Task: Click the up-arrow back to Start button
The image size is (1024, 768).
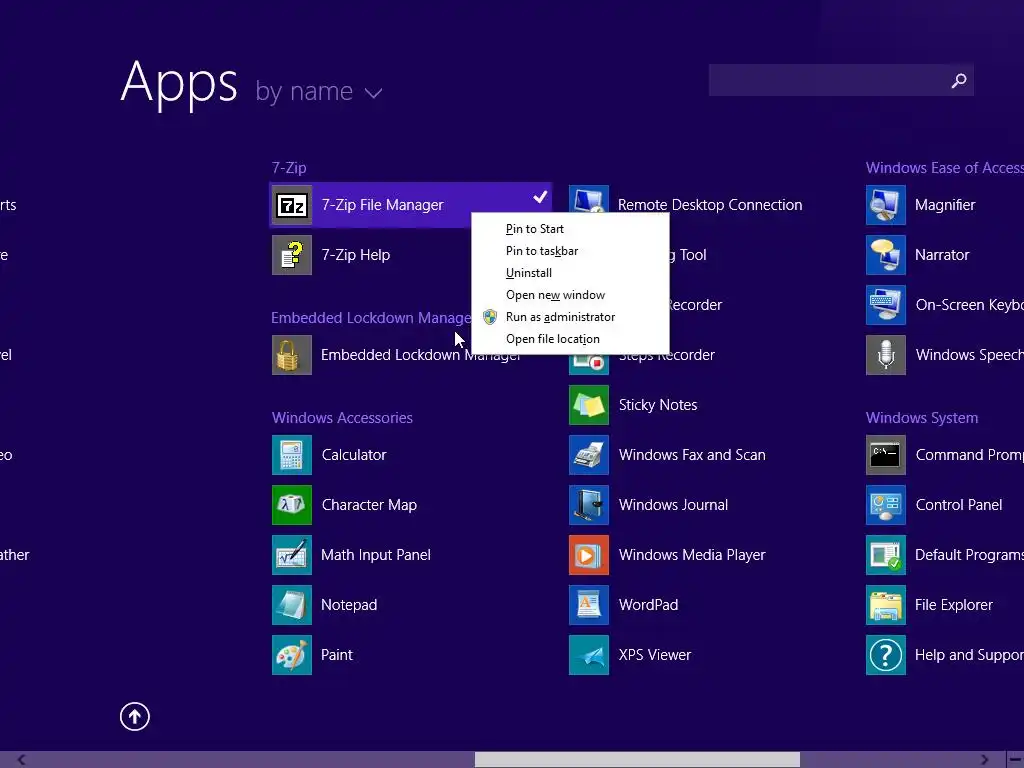Action: click(135, 716)
